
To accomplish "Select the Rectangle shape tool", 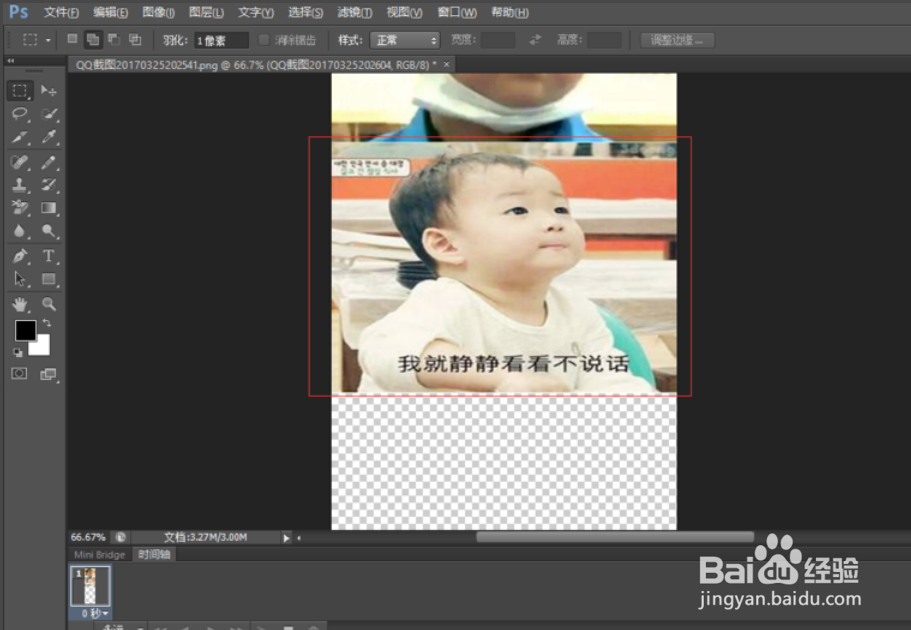I will 49,279.
